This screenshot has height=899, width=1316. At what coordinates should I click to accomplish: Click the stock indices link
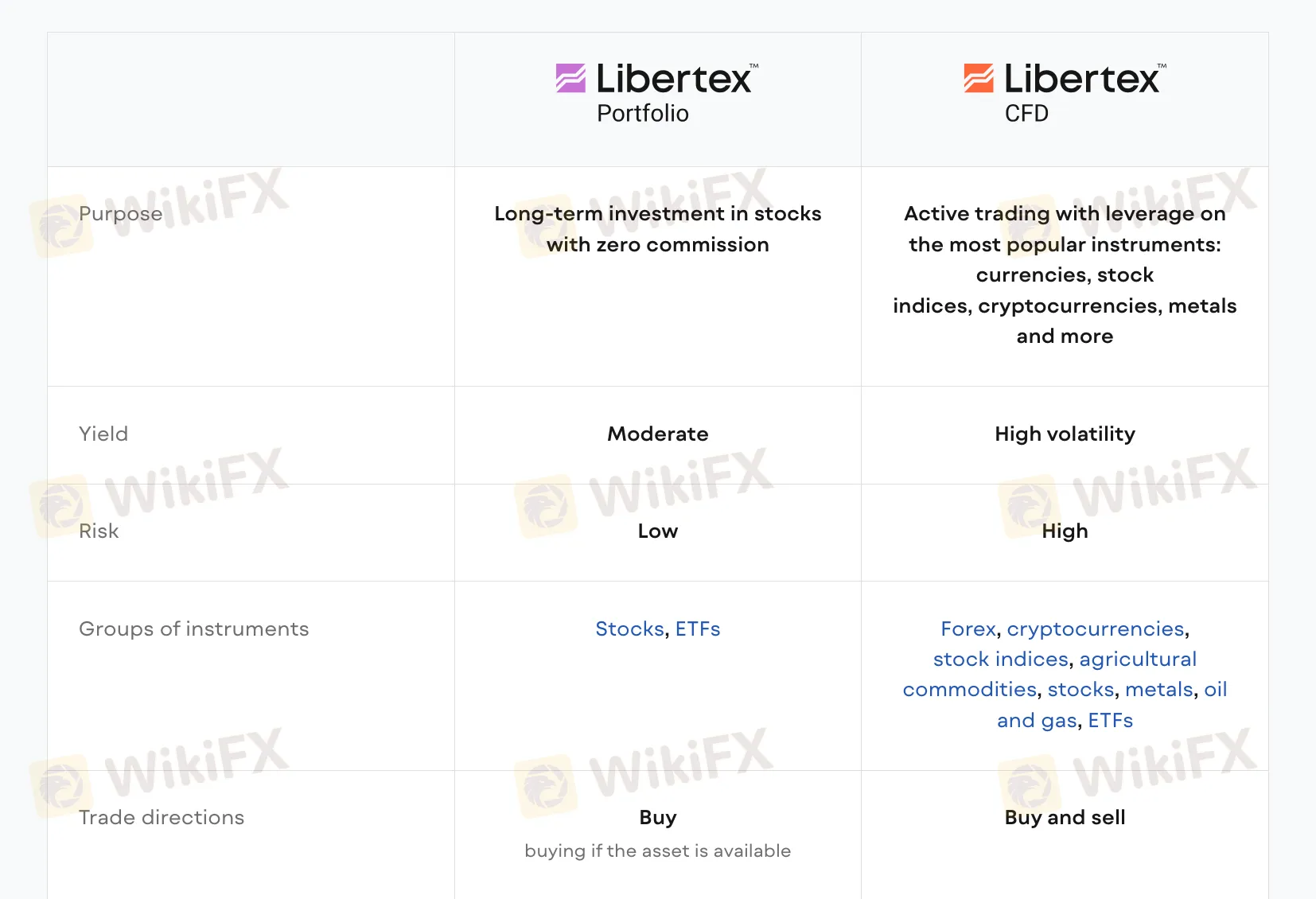coord(1000,659)
